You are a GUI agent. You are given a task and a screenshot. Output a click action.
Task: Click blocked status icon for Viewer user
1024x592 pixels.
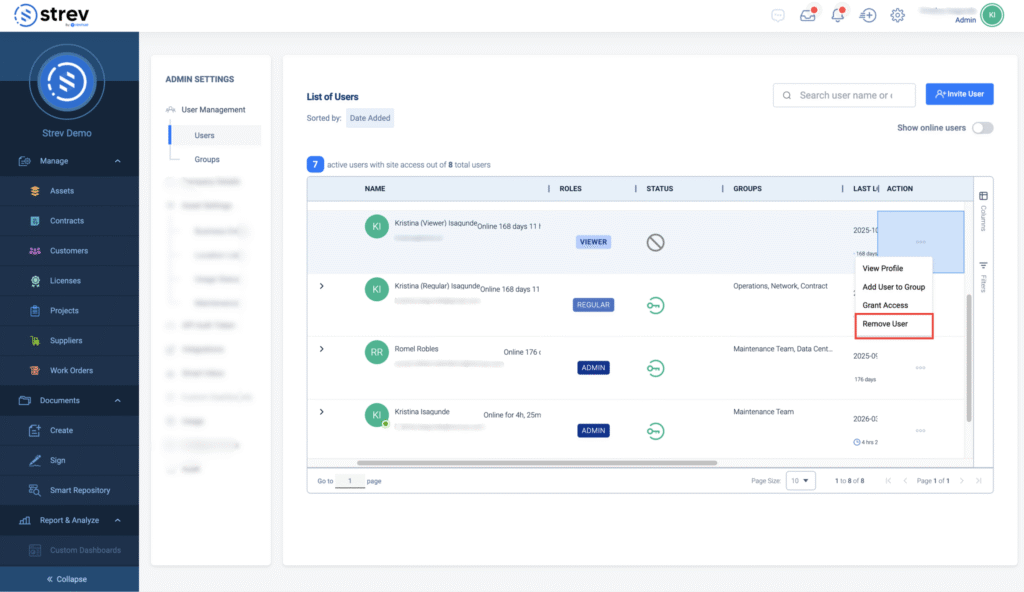pyautogui.click(x=655, y=242)
